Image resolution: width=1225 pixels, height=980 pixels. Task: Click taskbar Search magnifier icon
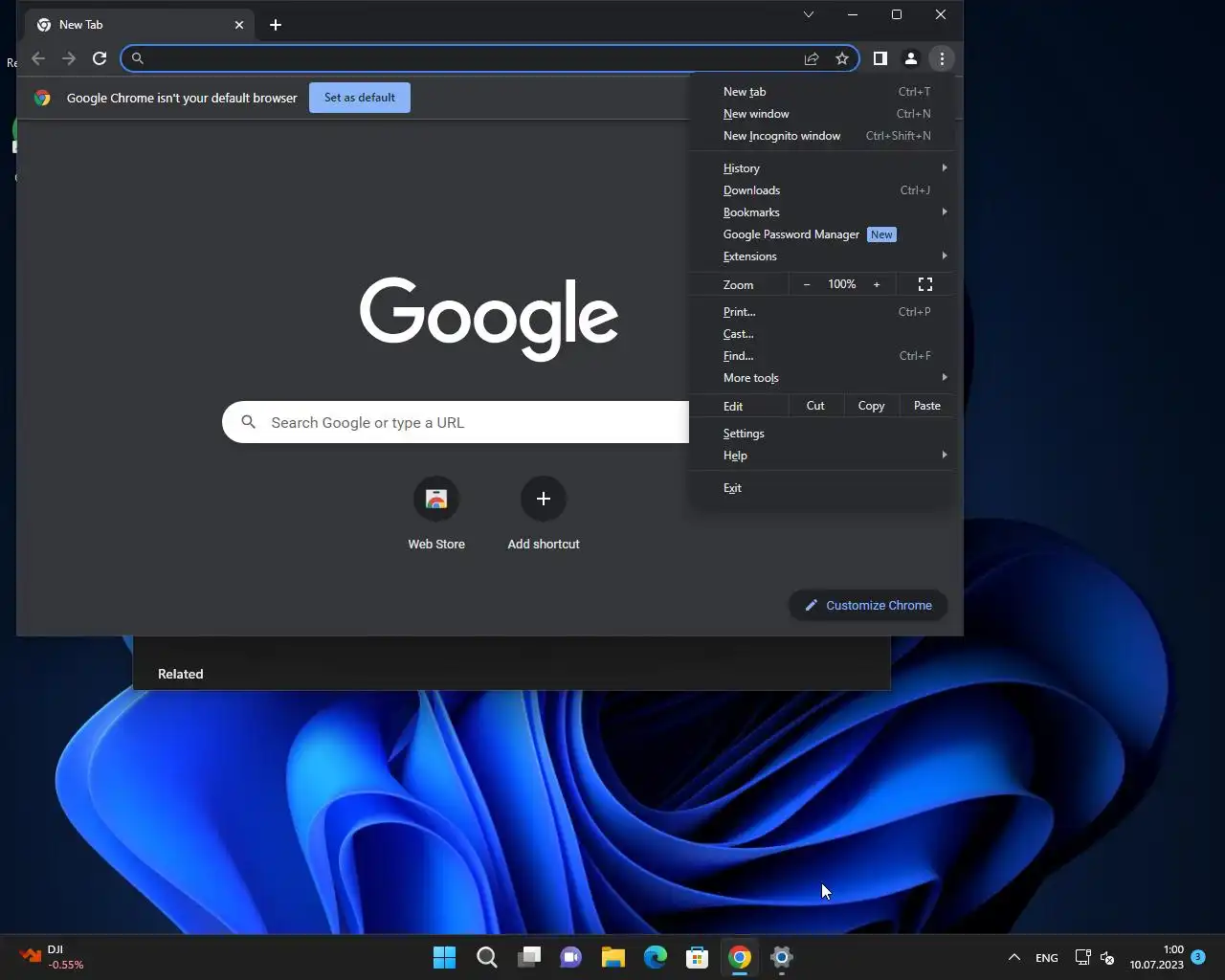pyautogui.click(x=487, y=957)
